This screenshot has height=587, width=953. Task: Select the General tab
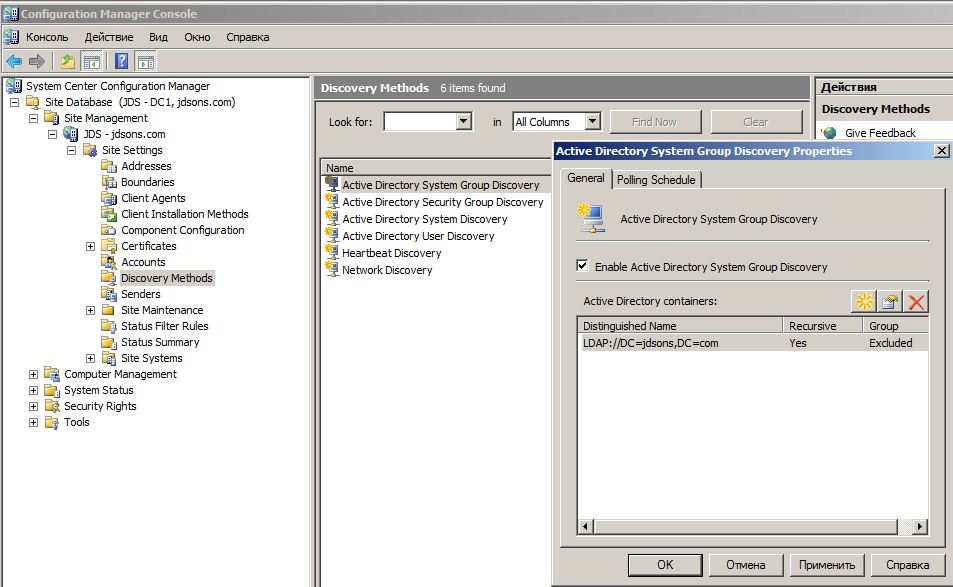coord(586,178)
